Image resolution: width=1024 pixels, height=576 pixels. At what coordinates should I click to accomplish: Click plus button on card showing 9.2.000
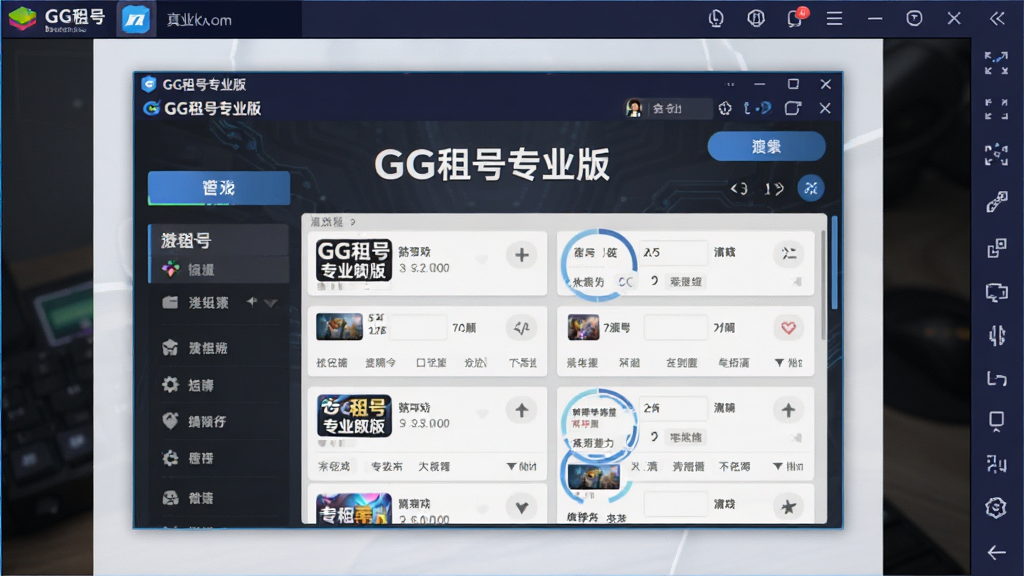click(x=521, y=255)
